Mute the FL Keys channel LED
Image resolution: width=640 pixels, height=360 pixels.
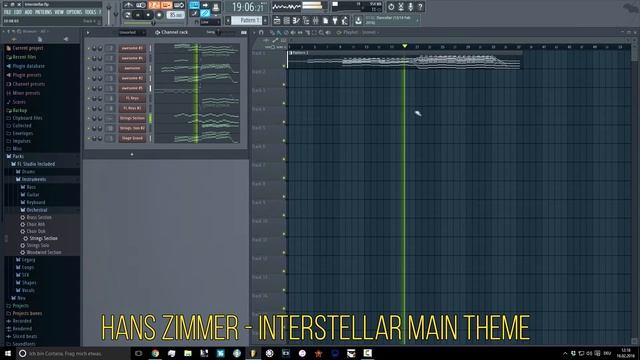point(89,98)
